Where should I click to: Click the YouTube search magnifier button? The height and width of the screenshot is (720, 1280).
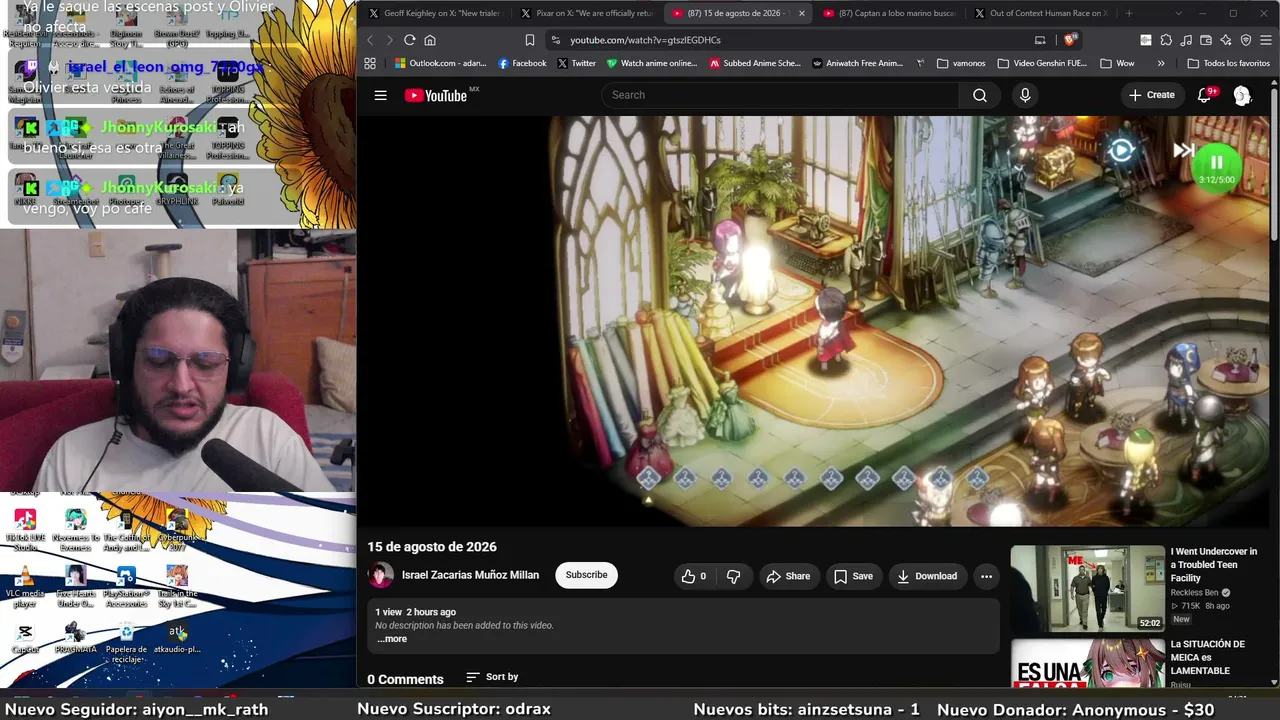980,95
